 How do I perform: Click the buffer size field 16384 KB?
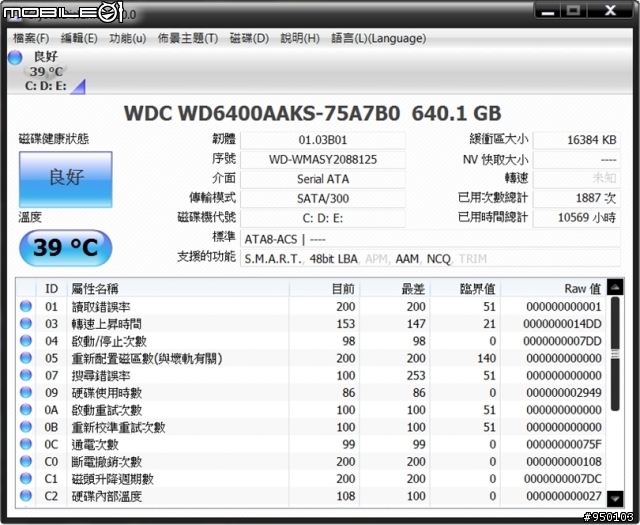pos(577,140)
